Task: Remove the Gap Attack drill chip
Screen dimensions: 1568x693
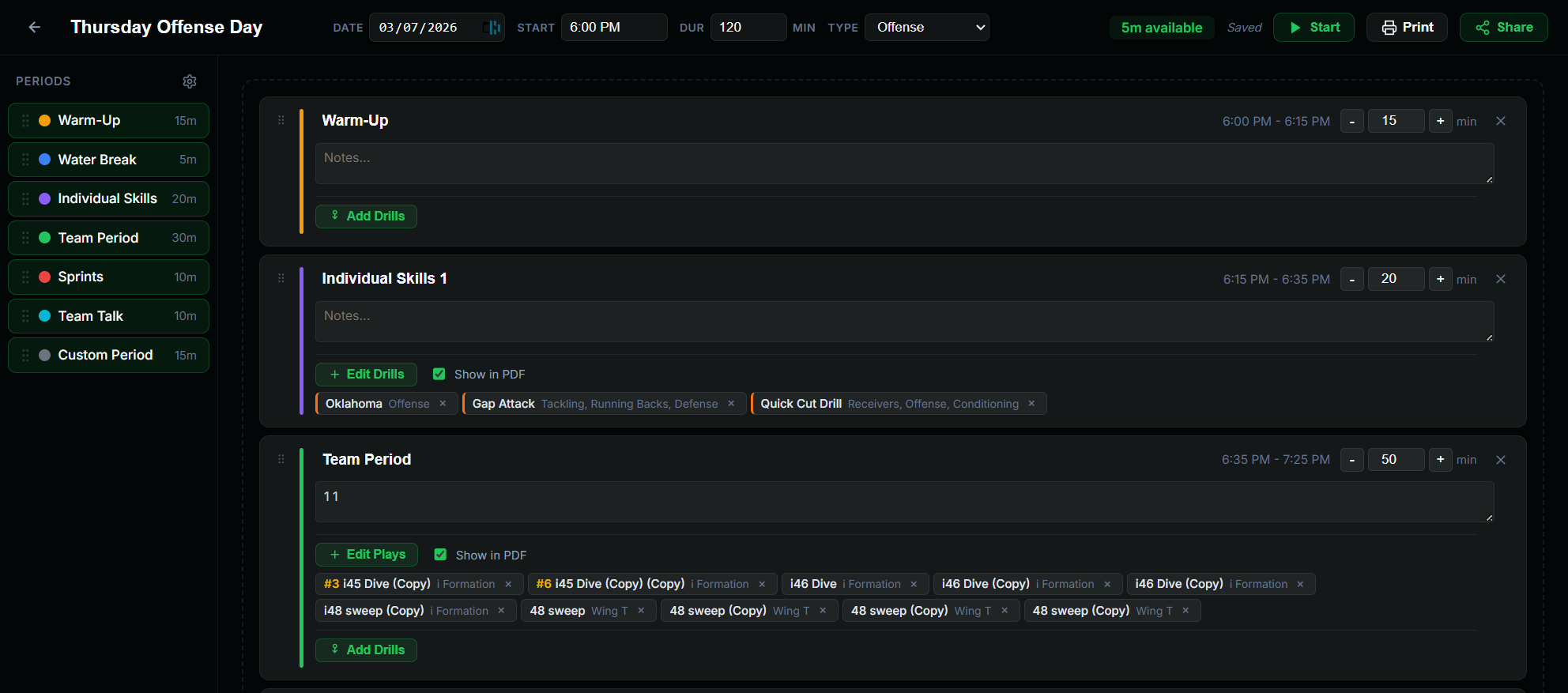Action: (x=731, y=404)
